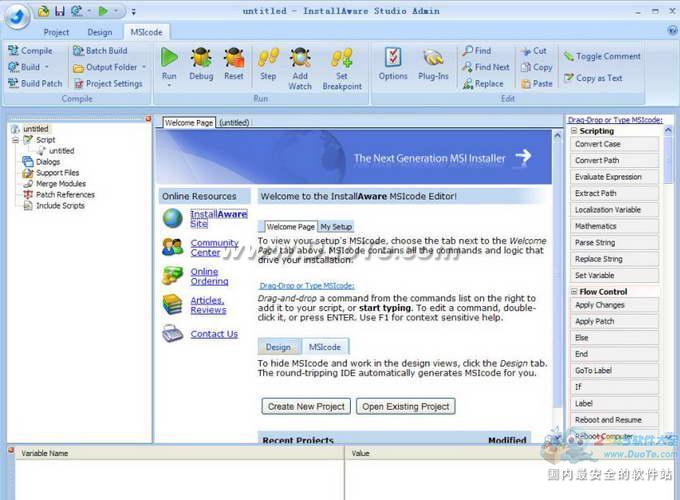The image size is (680, 500).
Task: Collapse the Script tree node
Action: point(15,140)
